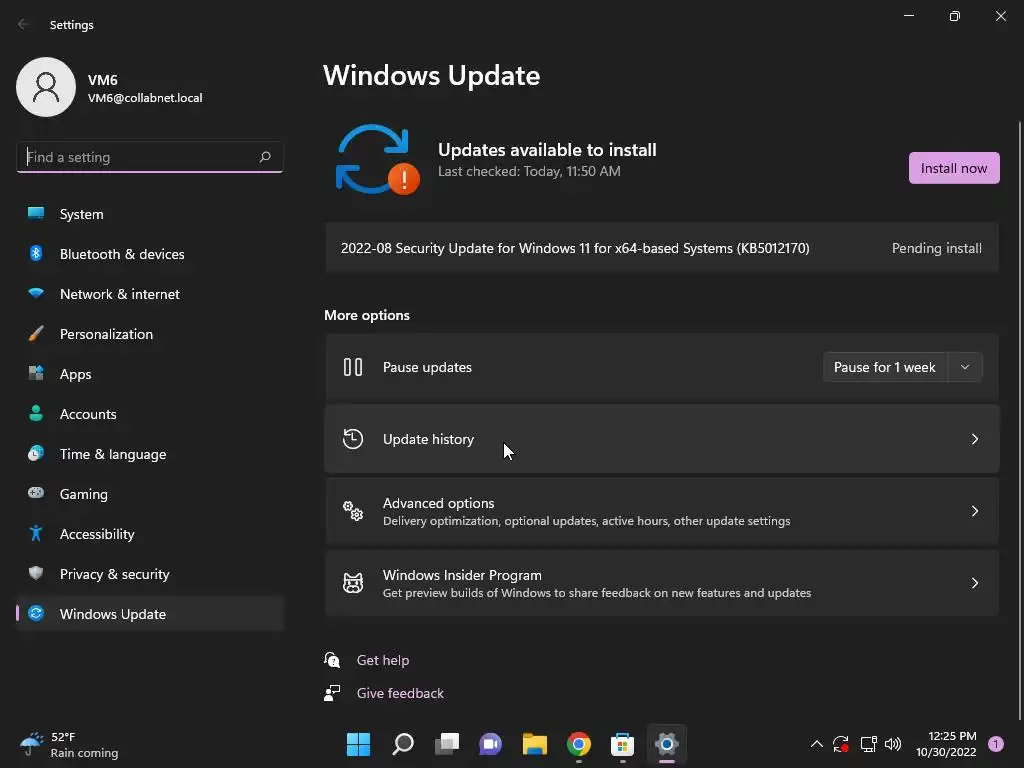The image size is (1024, 768).
Task: Click the Privacy & security shield icon
Action: pyautogui.click(x=36, y=573)
